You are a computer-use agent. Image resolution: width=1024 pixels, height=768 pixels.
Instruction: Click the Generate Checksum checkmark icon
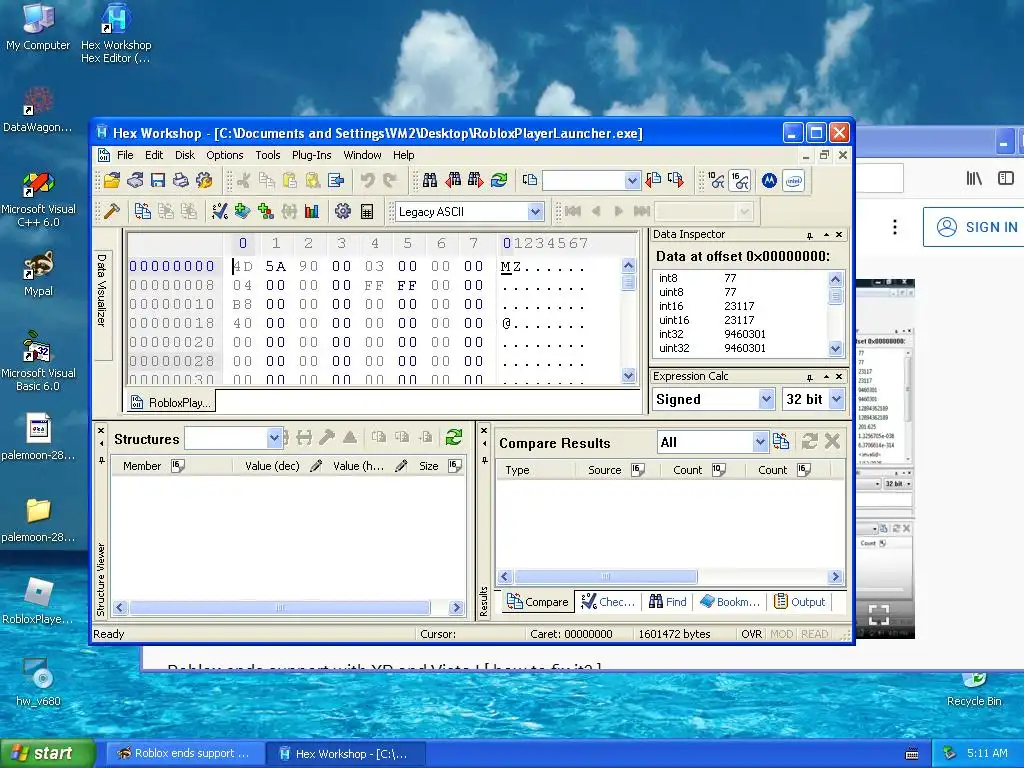pos(219,211)
